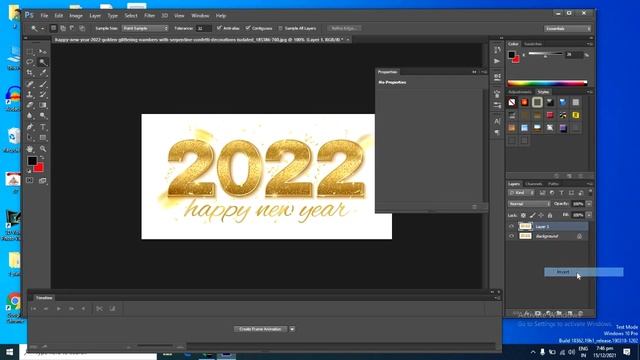Select the Move tool

(43, 52)
